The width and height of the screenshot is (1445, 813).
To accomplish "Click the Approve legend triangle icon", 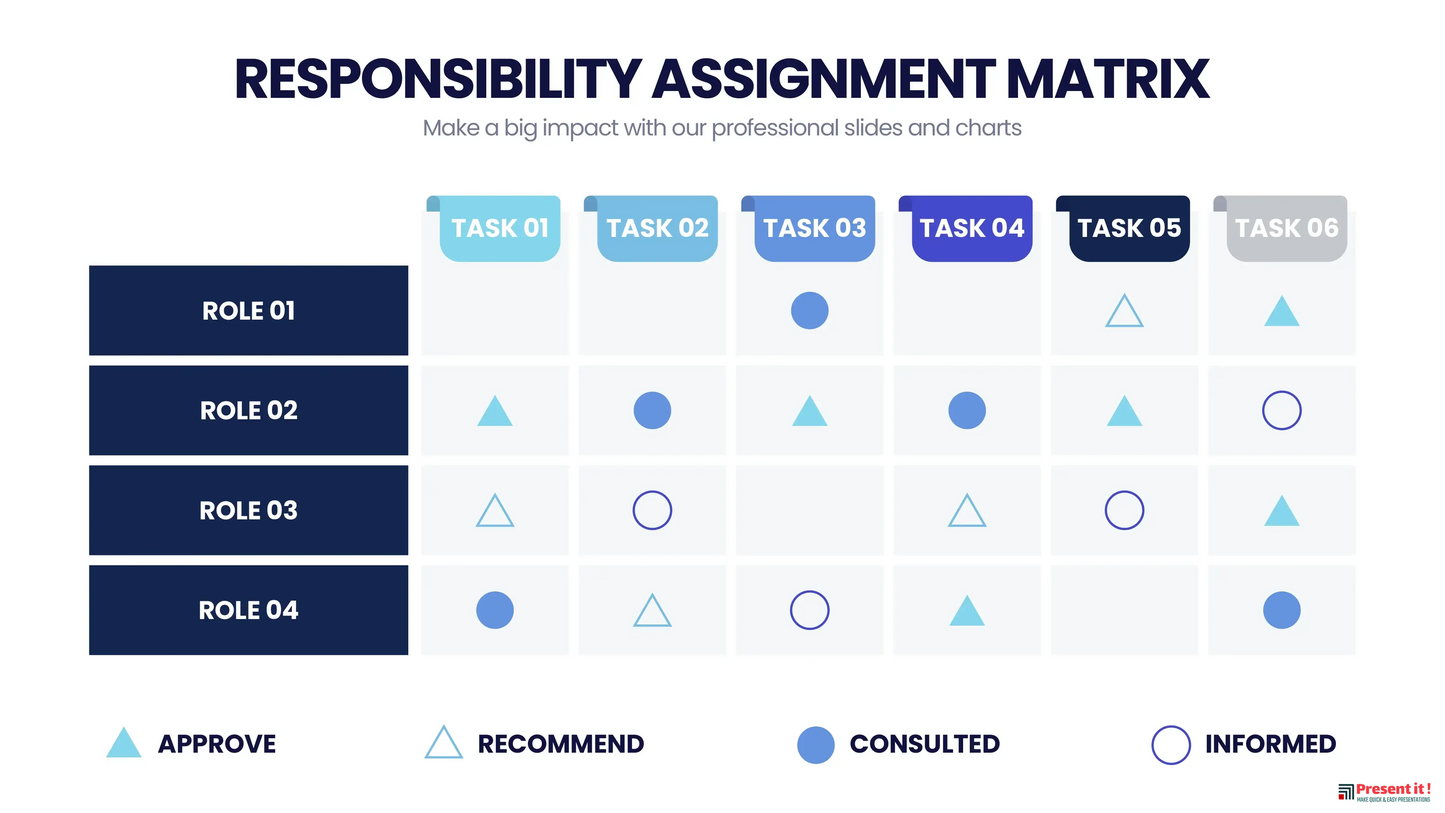I will 124,743.
